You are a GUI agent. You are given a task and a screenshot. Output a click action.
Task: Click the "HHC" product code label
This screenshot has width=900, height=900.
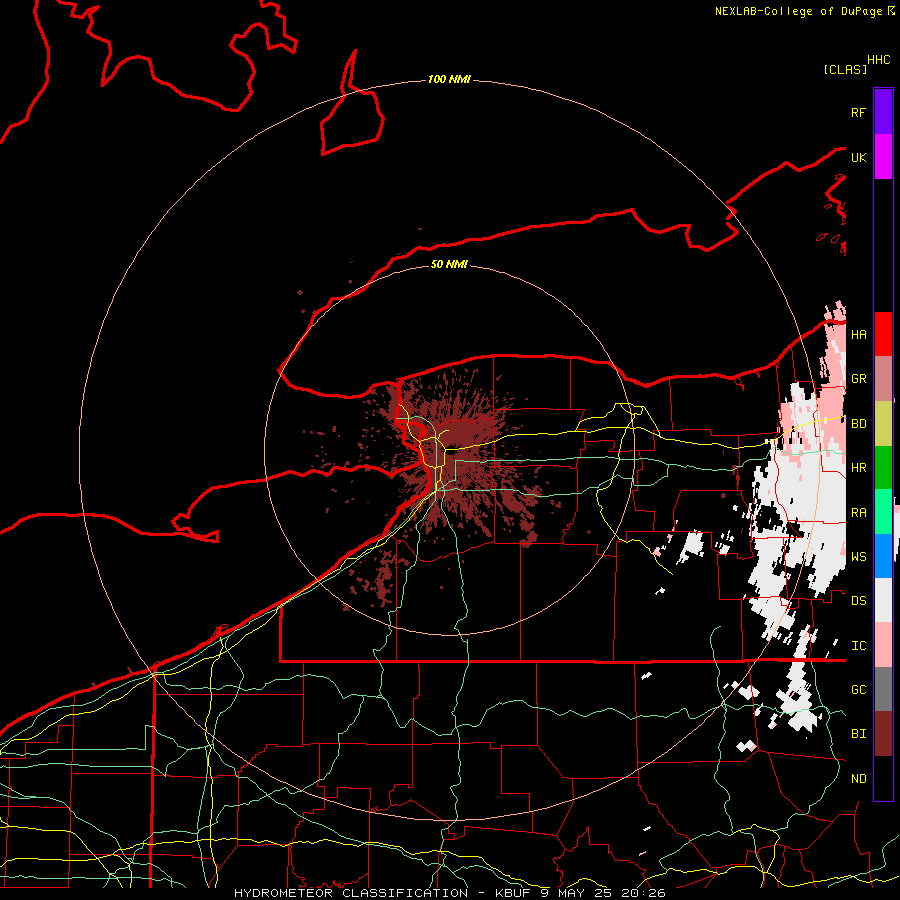tap(878, 60)
